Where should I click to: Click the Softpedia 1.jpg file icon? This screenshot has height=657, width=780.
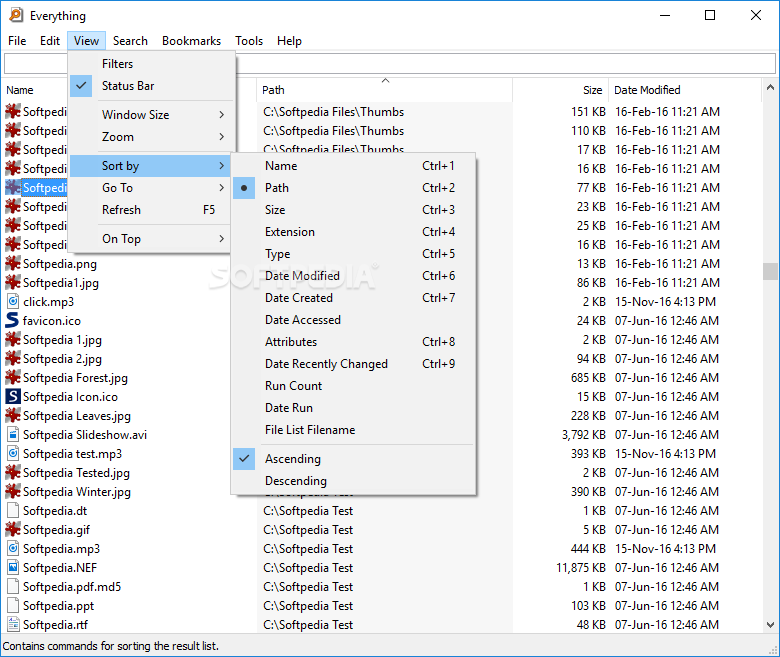[x=12, y=339]
